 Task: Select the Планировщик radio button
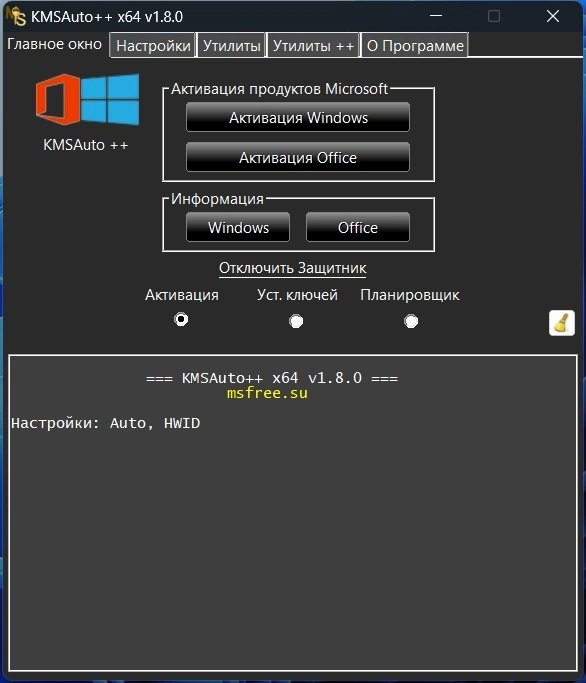(x=411, y=321)
